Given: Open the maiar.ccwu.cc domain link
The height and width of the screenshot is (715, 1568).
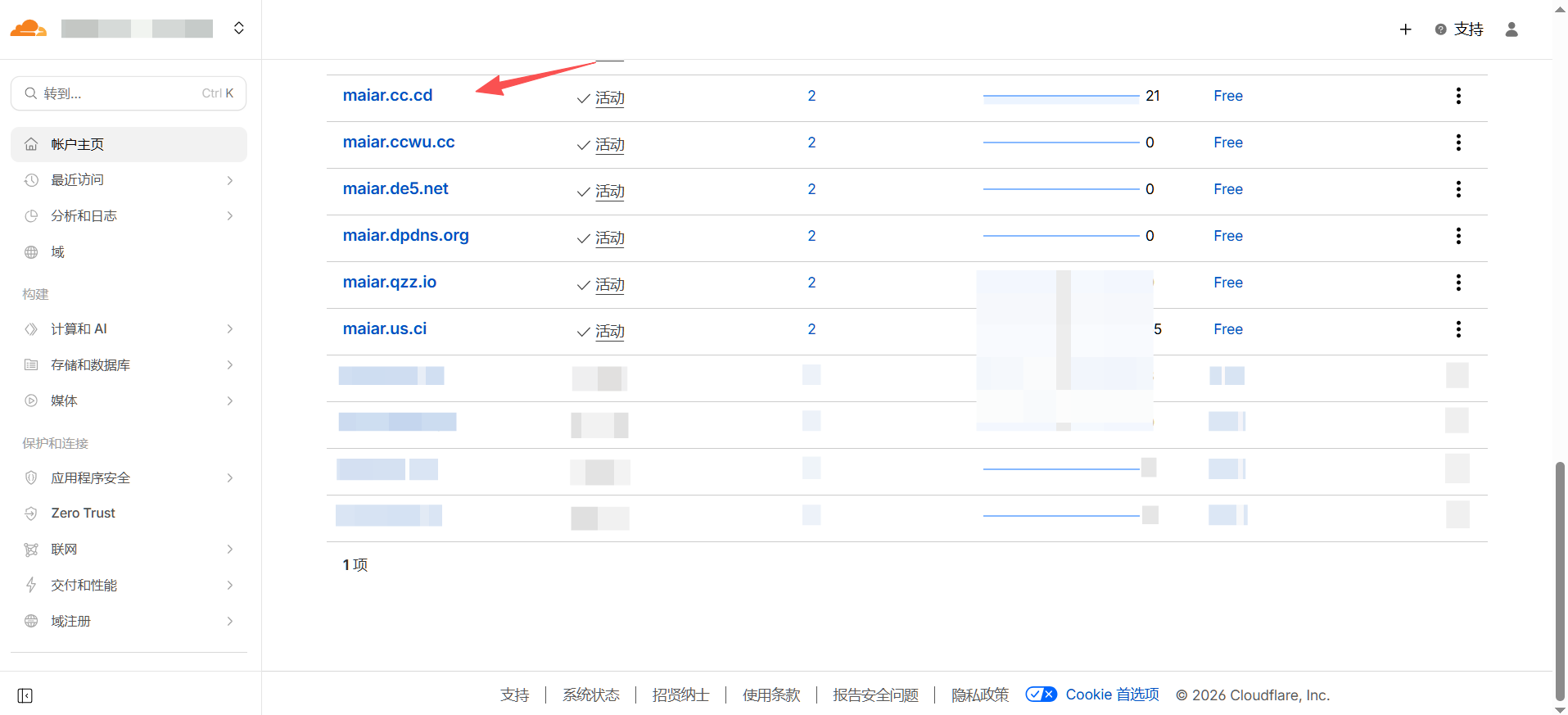Looking at the screenshot, I should (399, 143).
